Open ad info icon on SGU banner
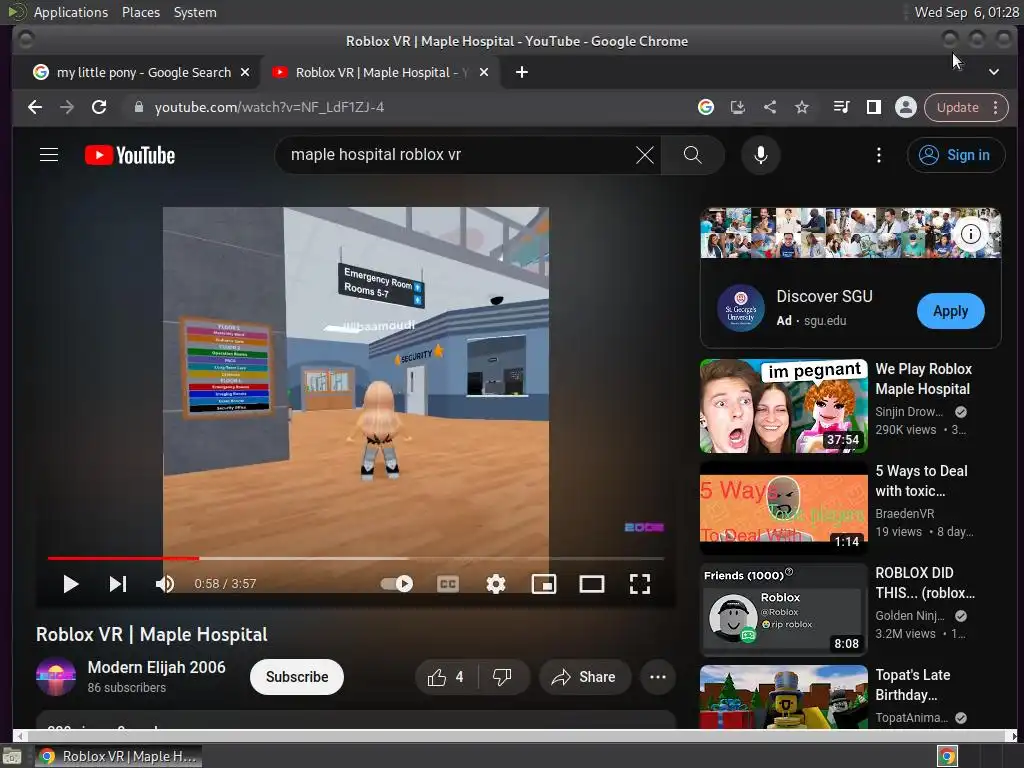Screen dimensions: 1024x768 point(970,234)
